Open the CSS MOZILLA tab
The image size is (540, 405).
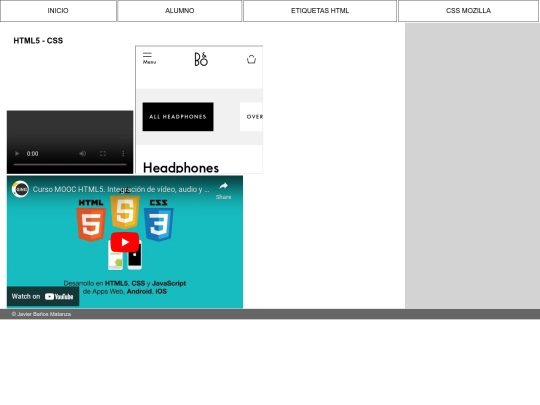click(x=468, y=11)
